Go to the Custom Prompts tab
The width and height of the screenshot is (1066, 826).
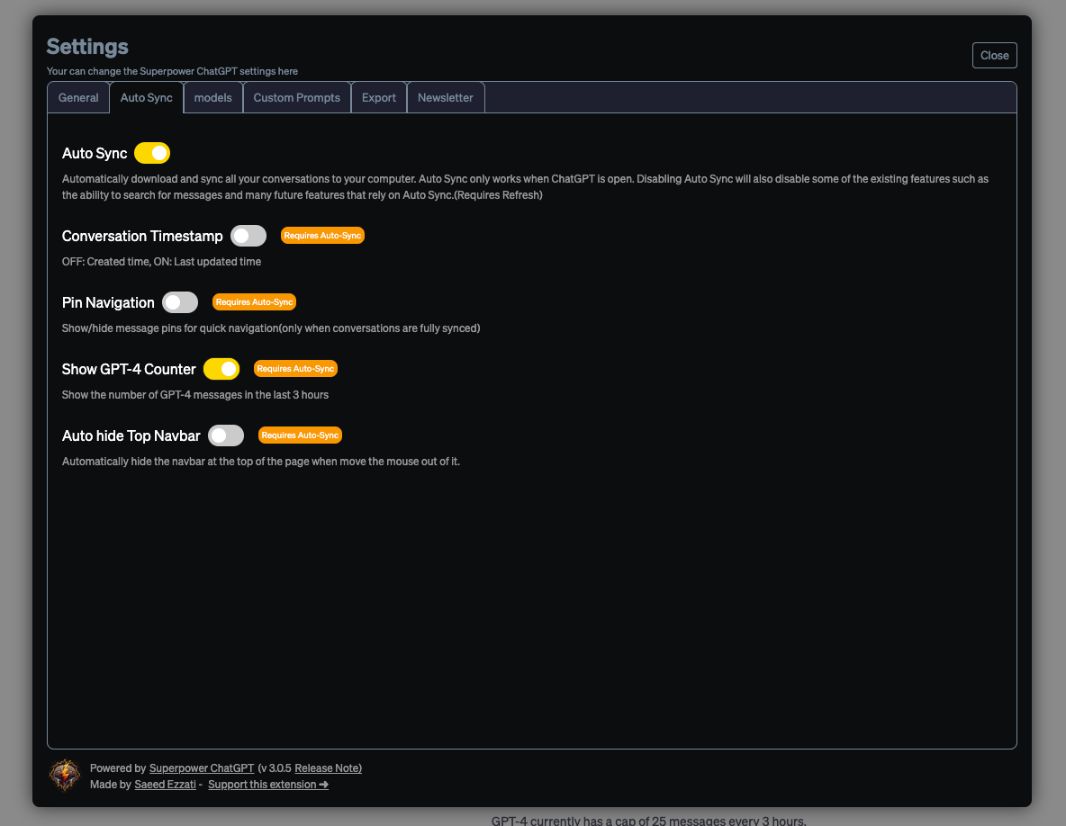click(x=297, y=98)
